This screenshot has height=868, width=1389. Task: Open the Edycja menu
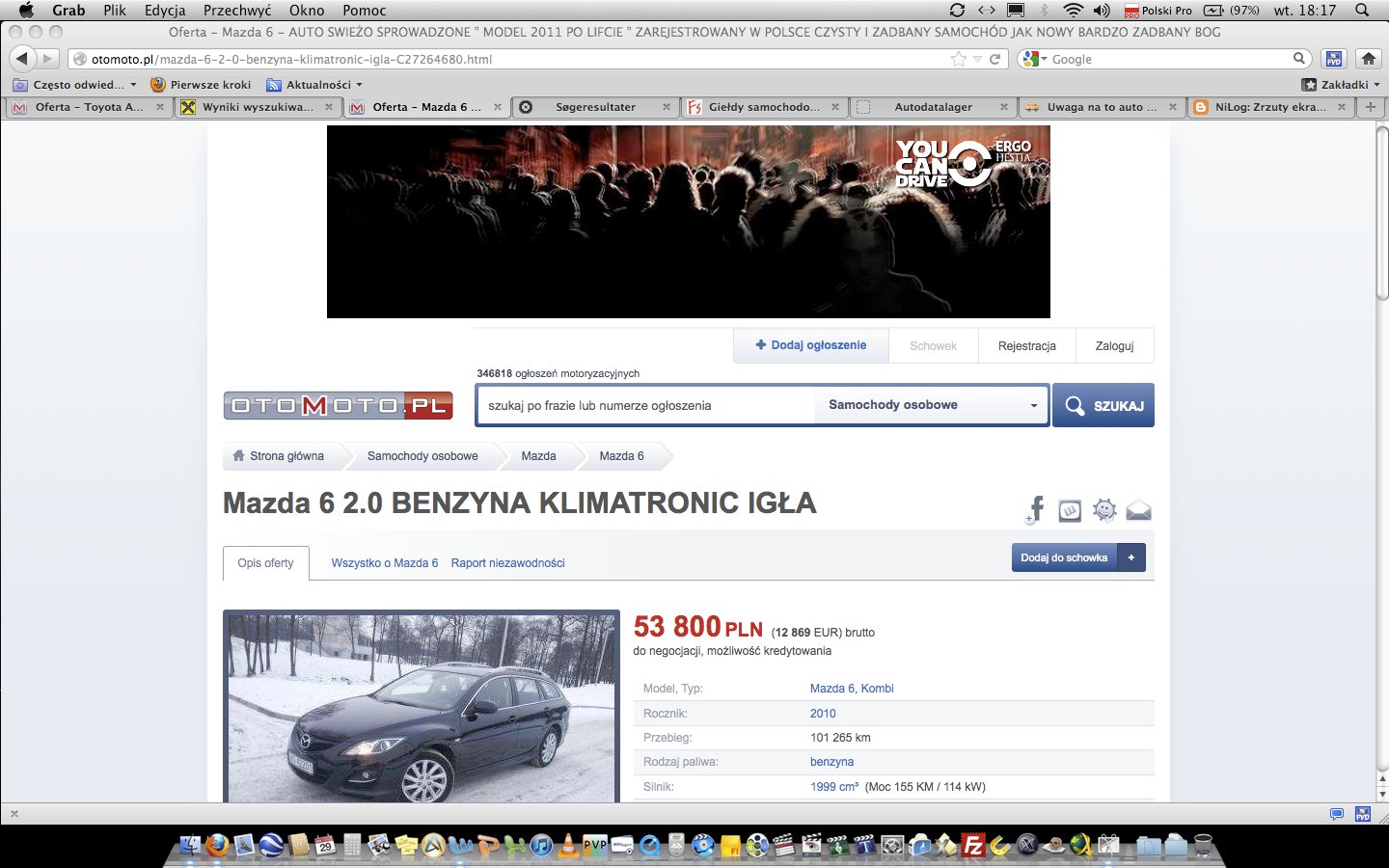coord(165,10)
